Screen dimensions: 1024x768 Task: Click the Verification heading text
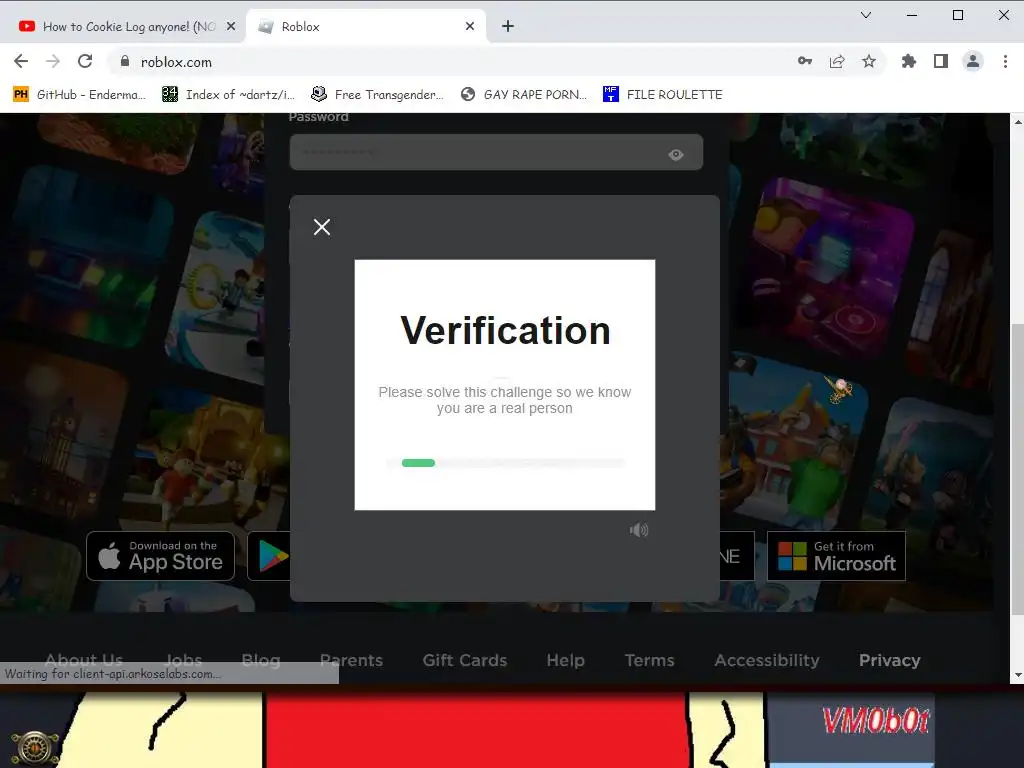pos(505,330)
